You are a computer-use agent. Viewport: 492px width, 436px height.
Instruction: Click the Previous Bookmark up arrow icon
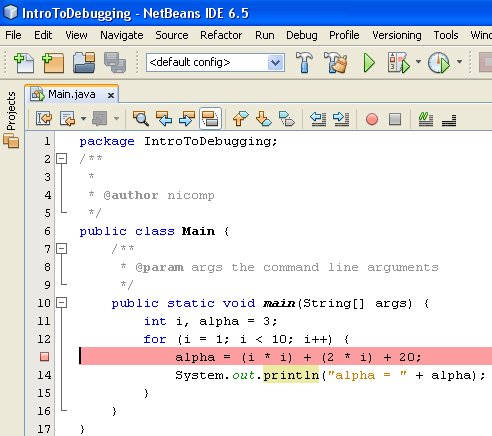(x=241, y=118)
